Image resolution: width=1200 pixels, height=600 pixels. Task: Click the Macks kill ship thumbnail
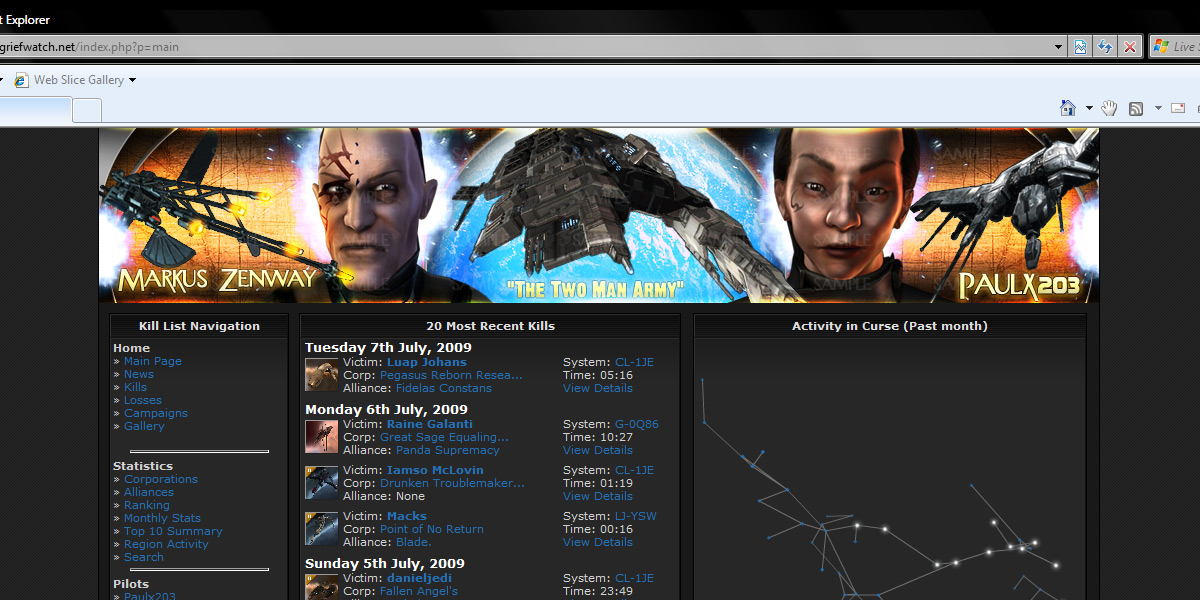point(321,529)
